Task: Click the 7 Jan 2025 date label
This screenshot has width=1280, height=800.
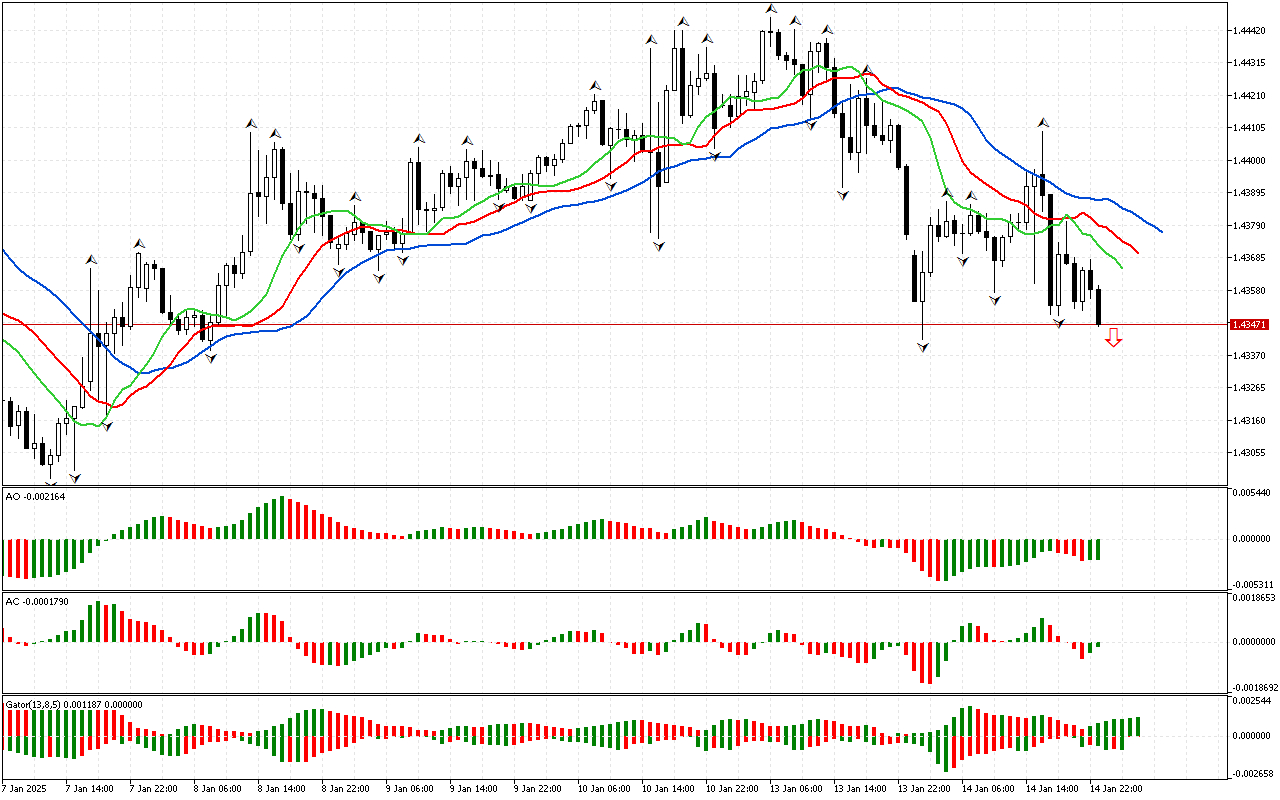Action: 24,789
